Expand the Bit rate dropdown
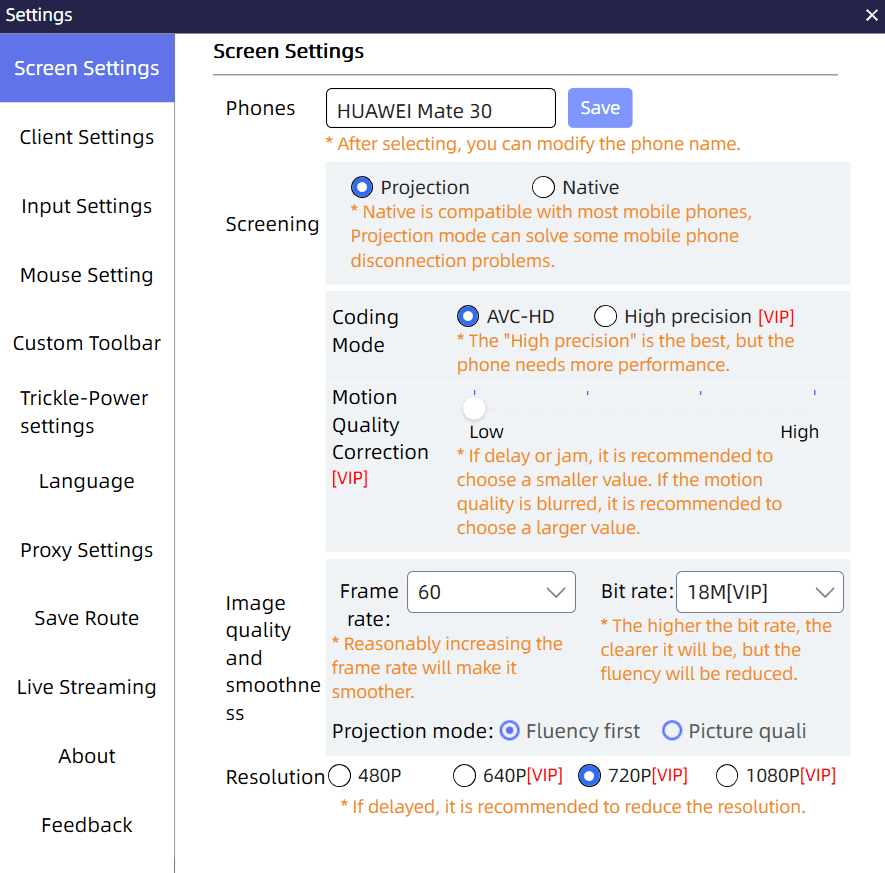 point(760,592)
